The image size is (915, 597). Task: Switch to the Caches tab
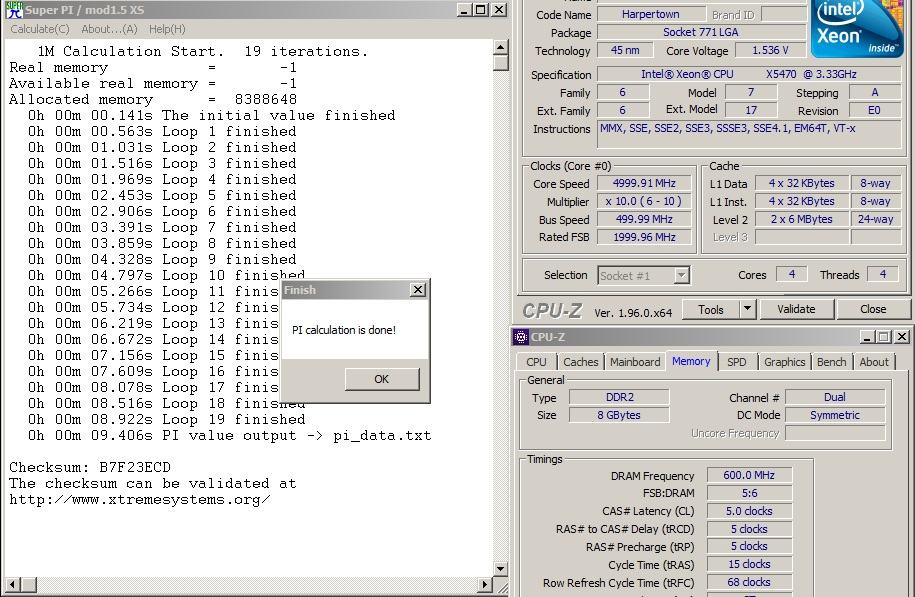(581, 362)
